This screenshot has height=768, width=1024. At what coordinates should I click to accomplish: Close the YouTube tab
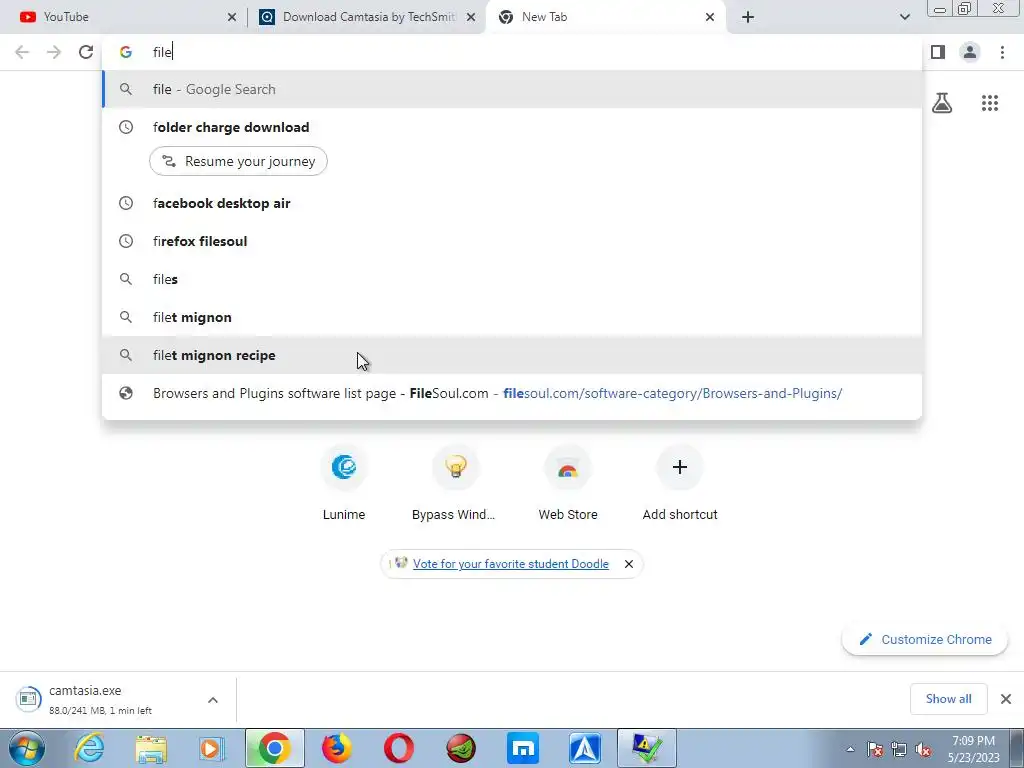click(x=232, y=17)
